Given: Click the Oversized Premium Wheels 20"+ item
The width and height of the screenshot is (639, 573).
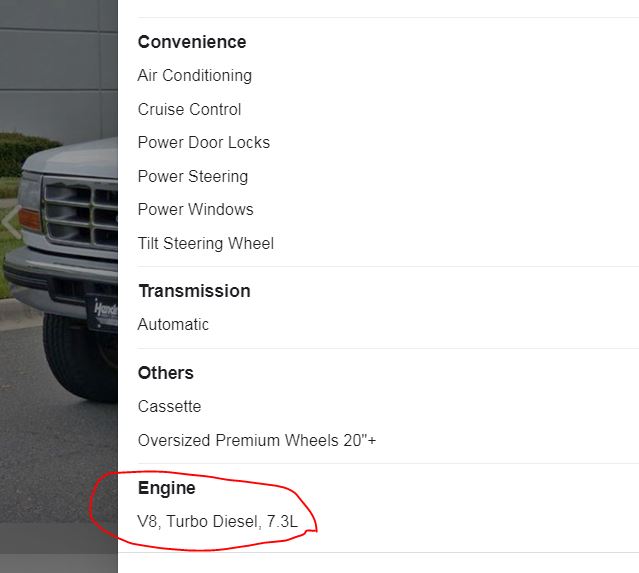Looking at the screenshot, I should (257, 440).
